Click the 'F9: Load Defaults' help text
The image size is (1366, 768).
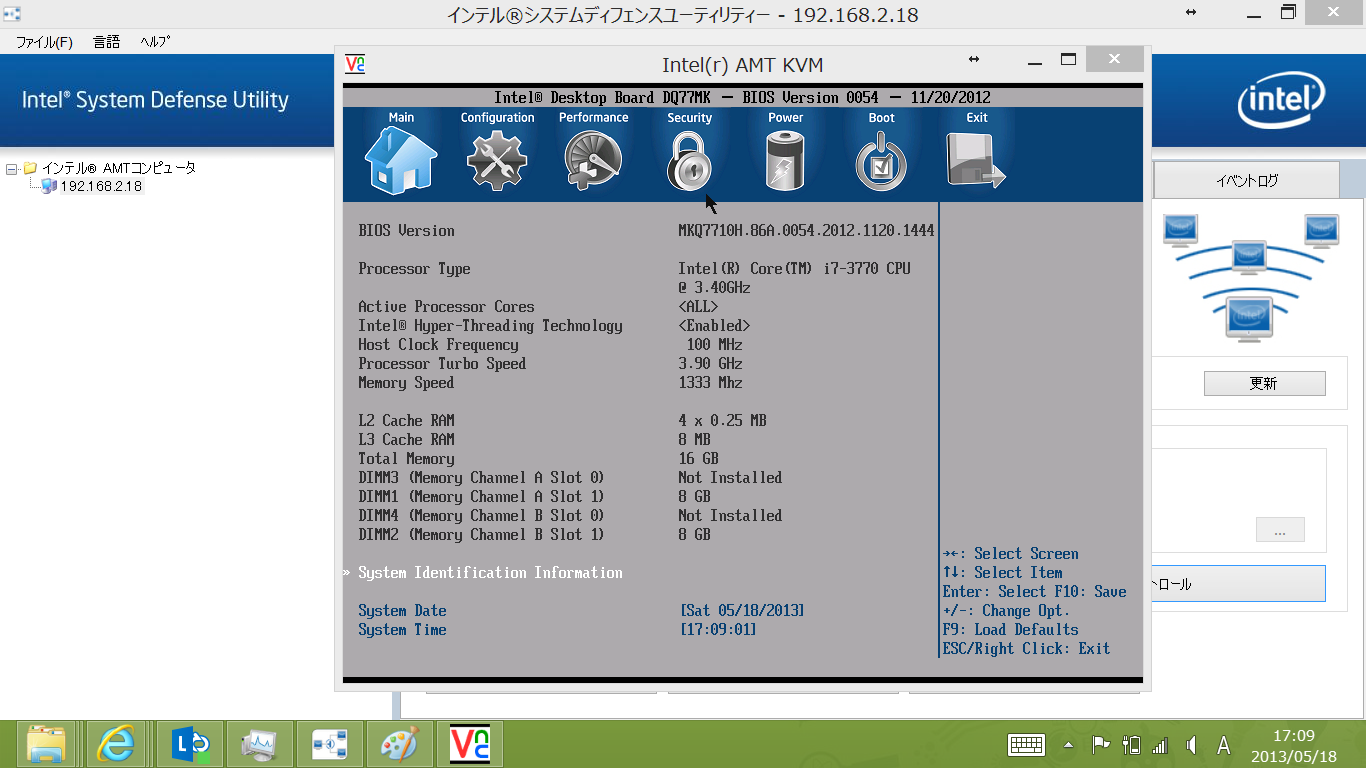(x=1010, y=630)
